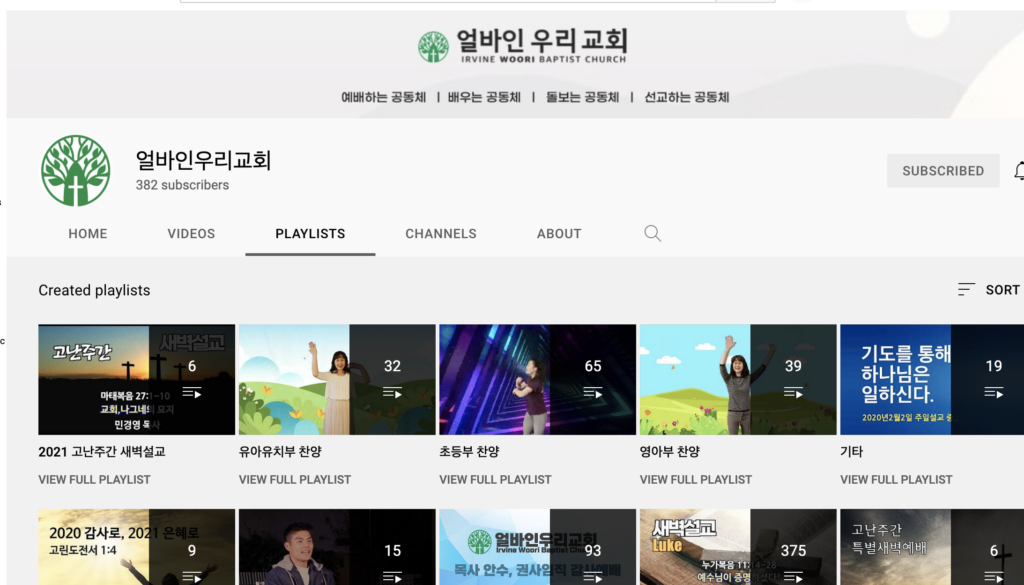The width and height of the screenshot is (1024, 585).
Task: Open the Channels tab
Action: pyautogui.click(x=441, y=234)
